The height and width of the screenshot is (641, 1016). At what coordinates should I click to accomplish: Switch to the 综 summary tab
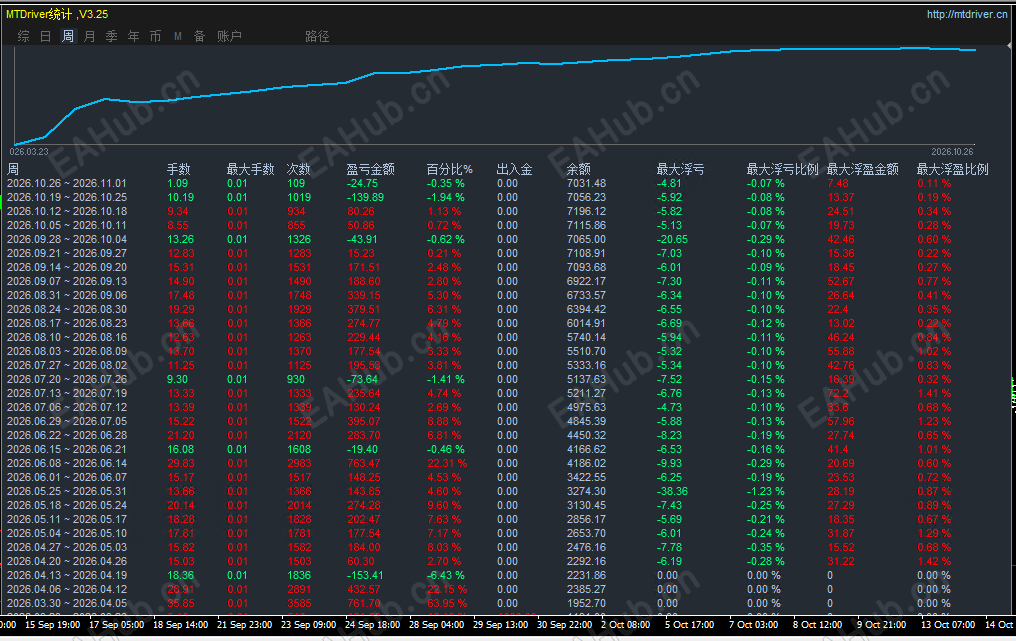click(x=24, y=36)
